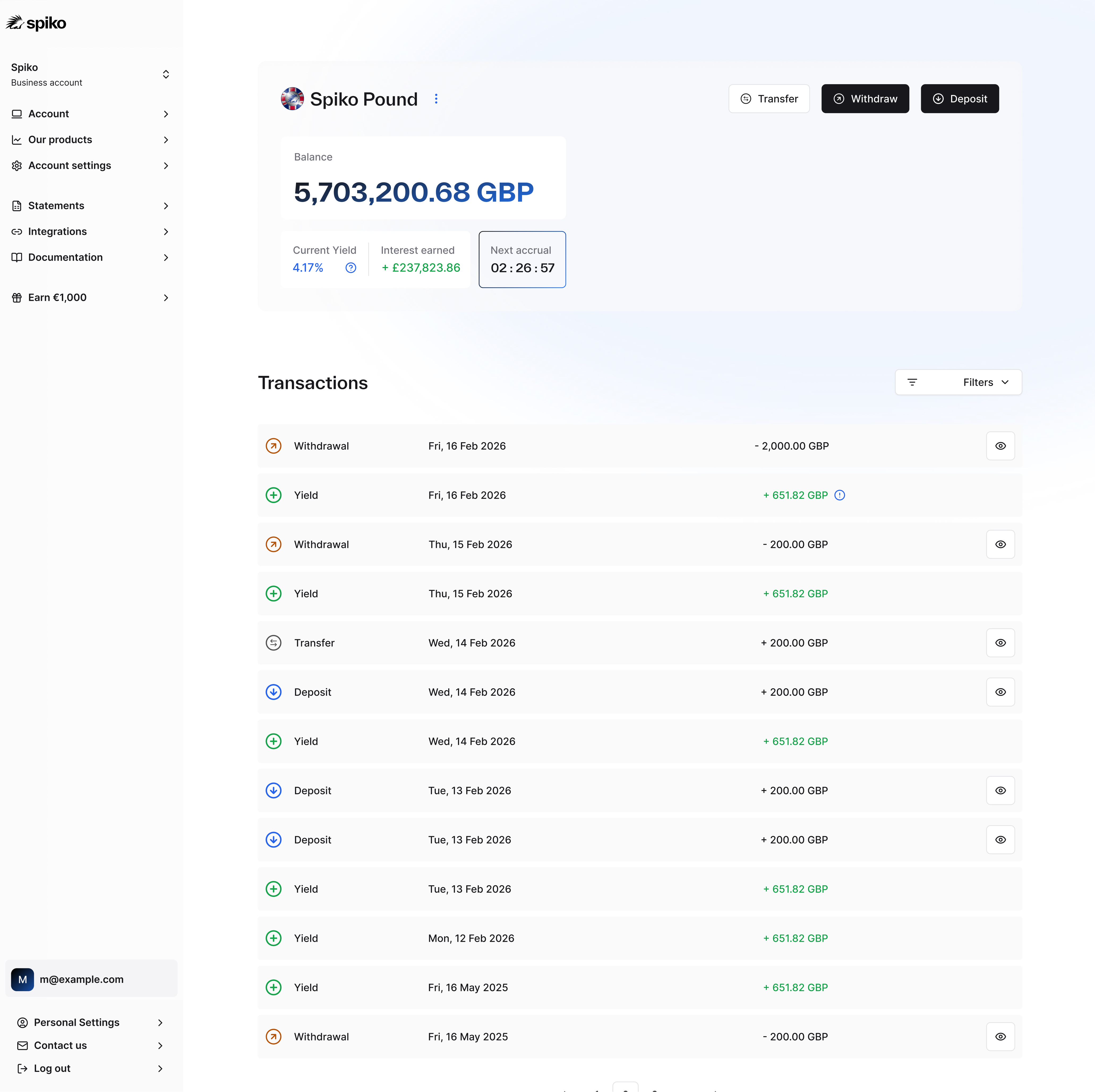1095x1092 pixels.
Task: Click the Yield plus icon for Fri 16 May 2025
Action: coord(274,988)
